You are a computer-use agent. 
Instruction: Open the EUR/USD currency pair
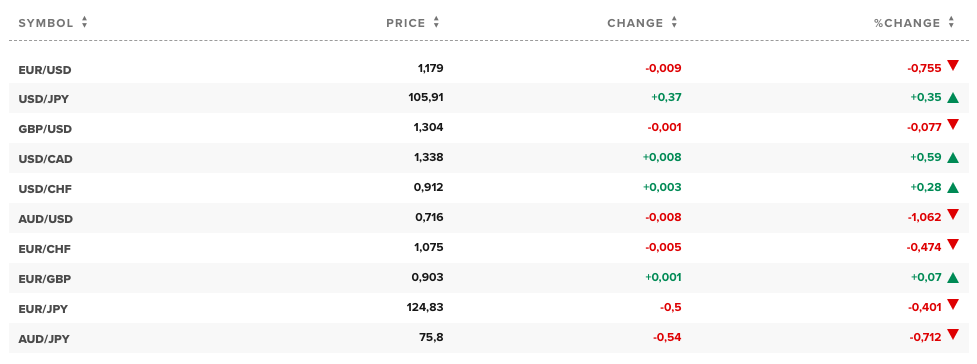coord(45,70)
